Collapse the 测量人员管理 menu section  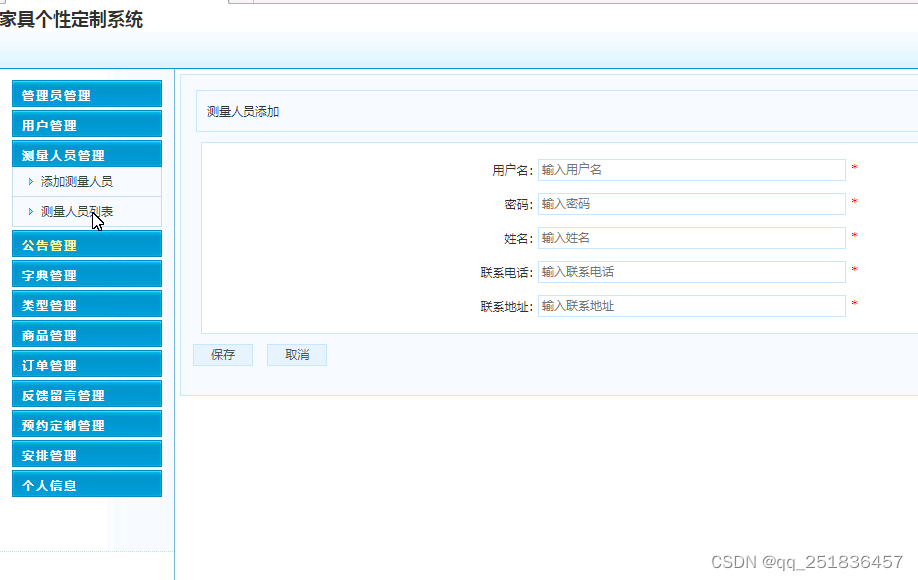(x=87, y=155)
